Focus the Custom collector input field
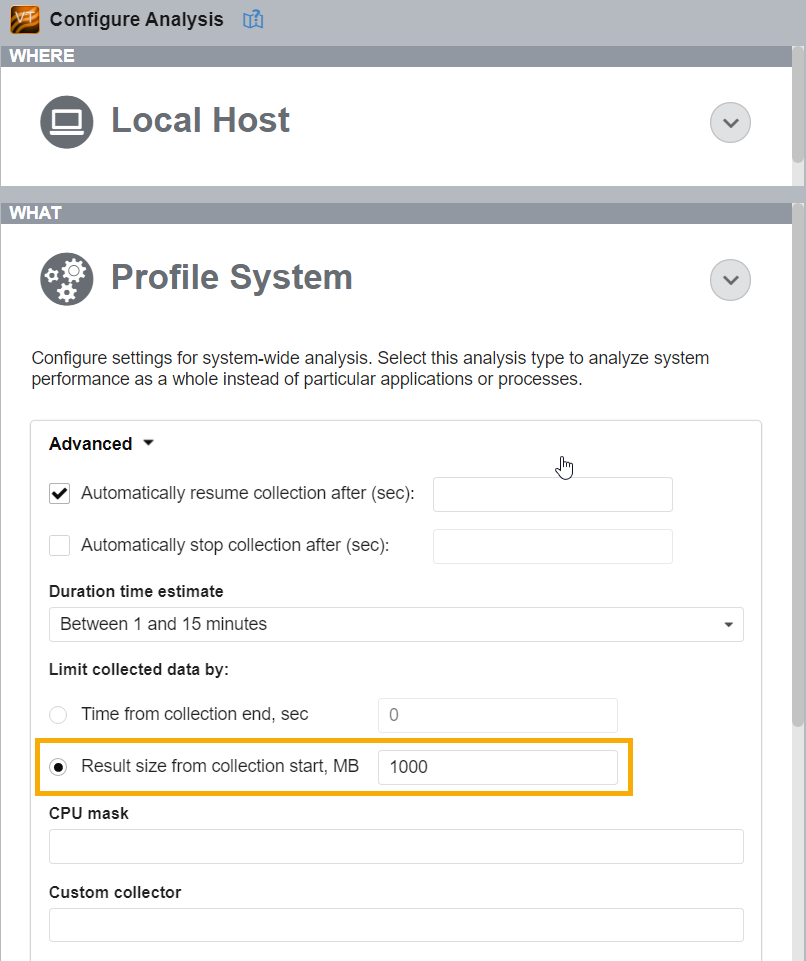The height and width of the screenshot is (961, 806). [x=396, y=925]
